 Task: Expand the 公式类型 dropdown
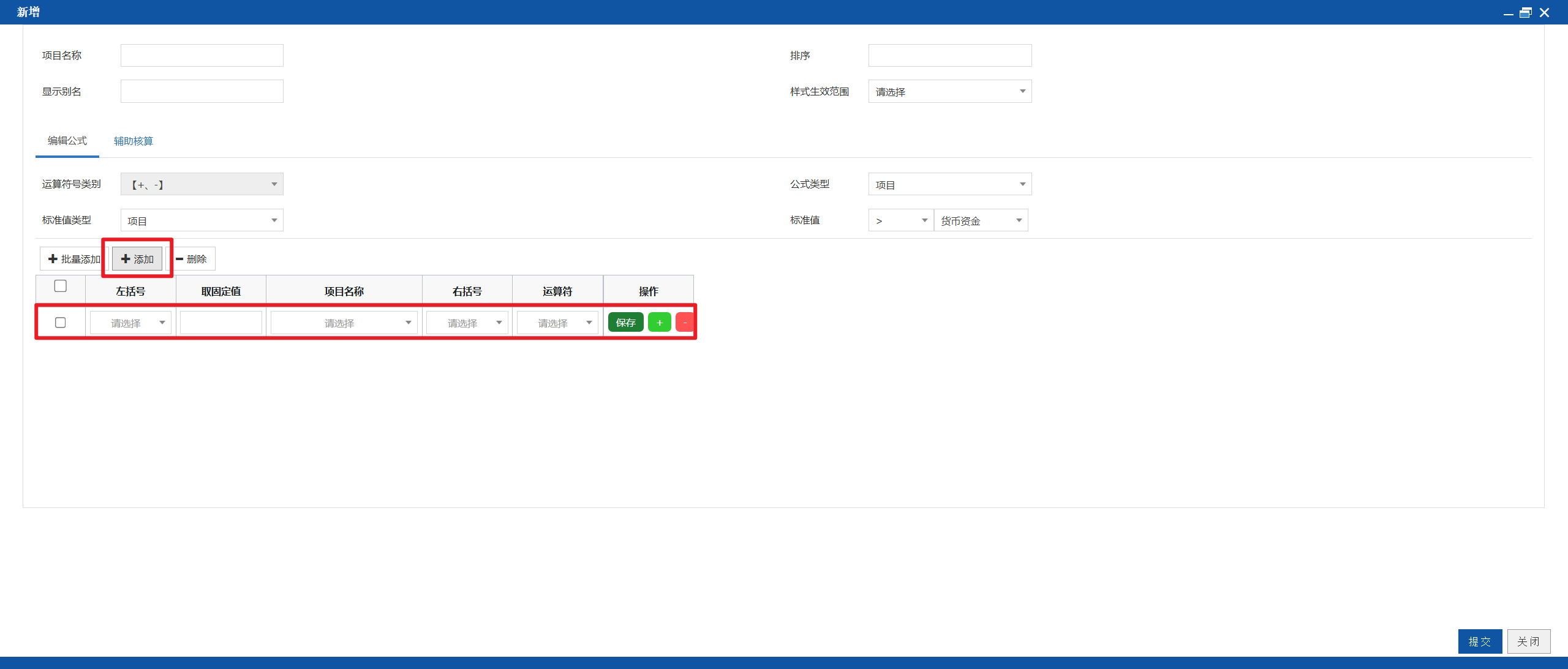click(x=950, y=184)
